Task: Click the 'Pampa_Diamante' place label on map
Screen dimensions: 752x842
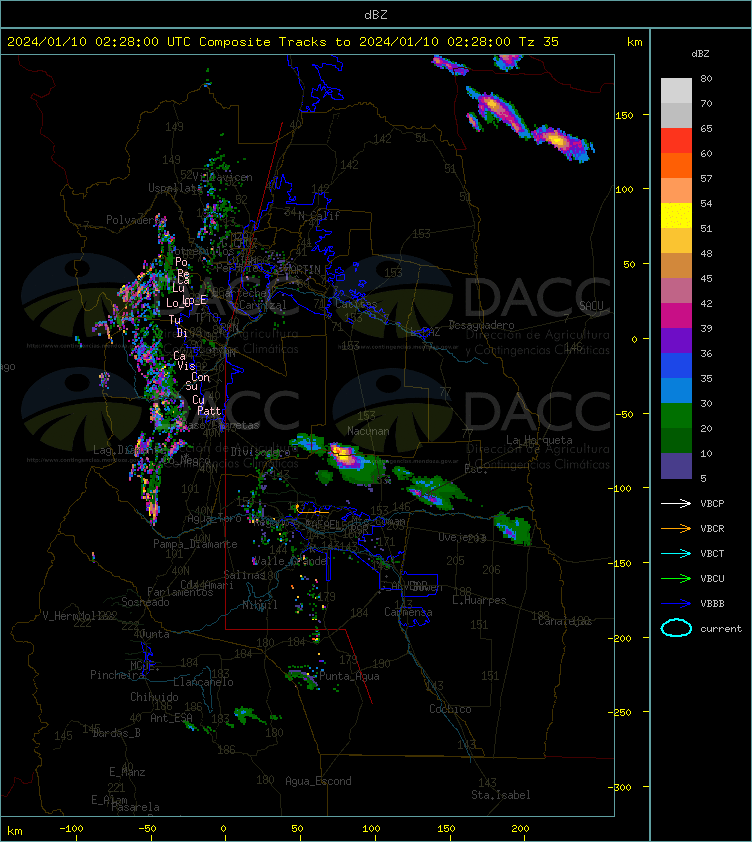Action: click(x=195, y=544)
